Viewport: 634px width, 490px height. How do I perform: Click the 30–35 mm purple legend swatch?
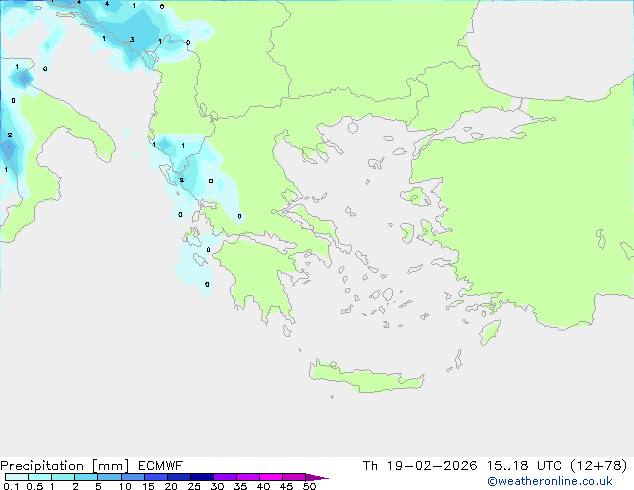[x=225, y=477]
